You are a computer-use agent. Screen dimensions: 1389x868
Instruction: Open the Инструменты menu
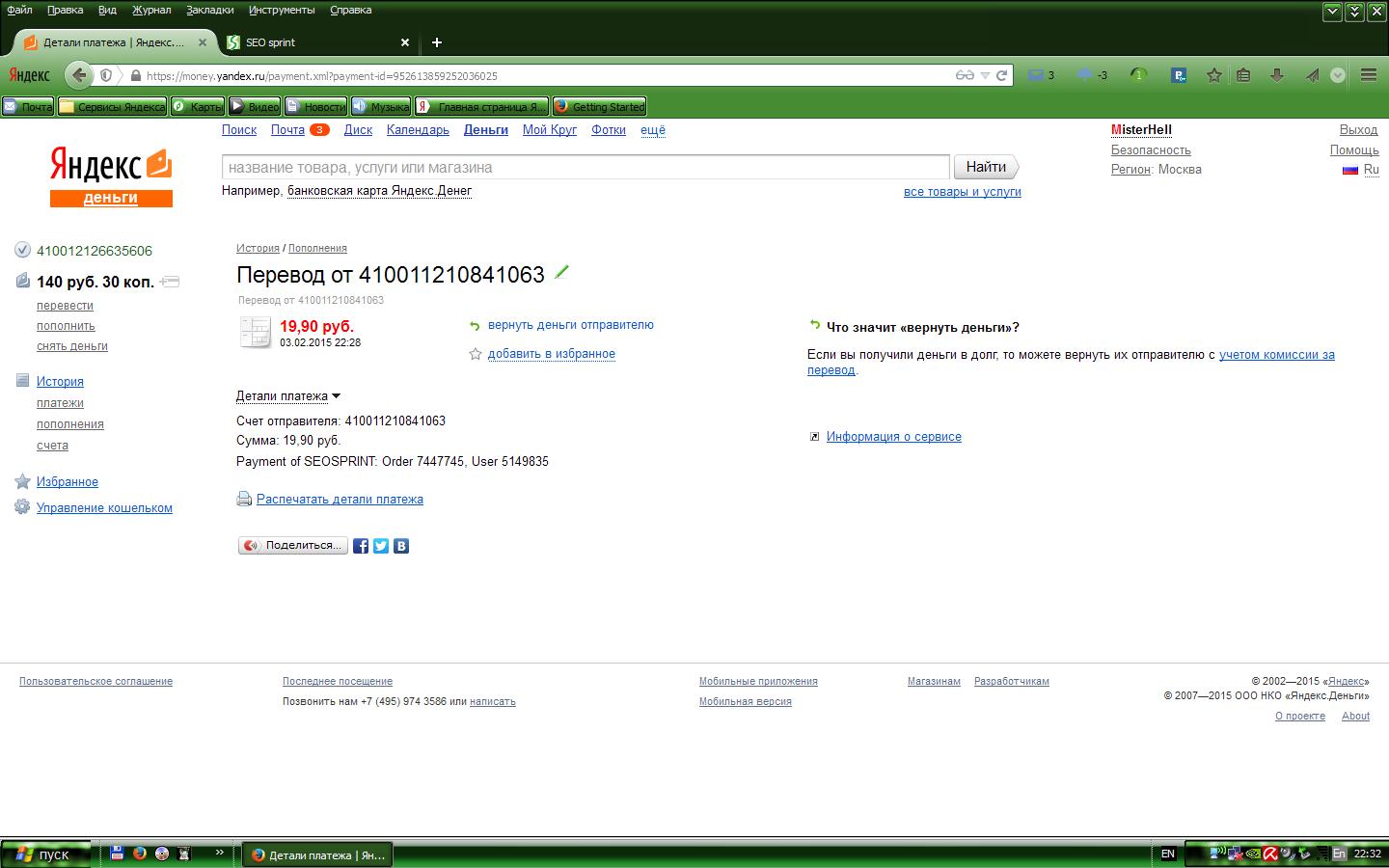282,10
